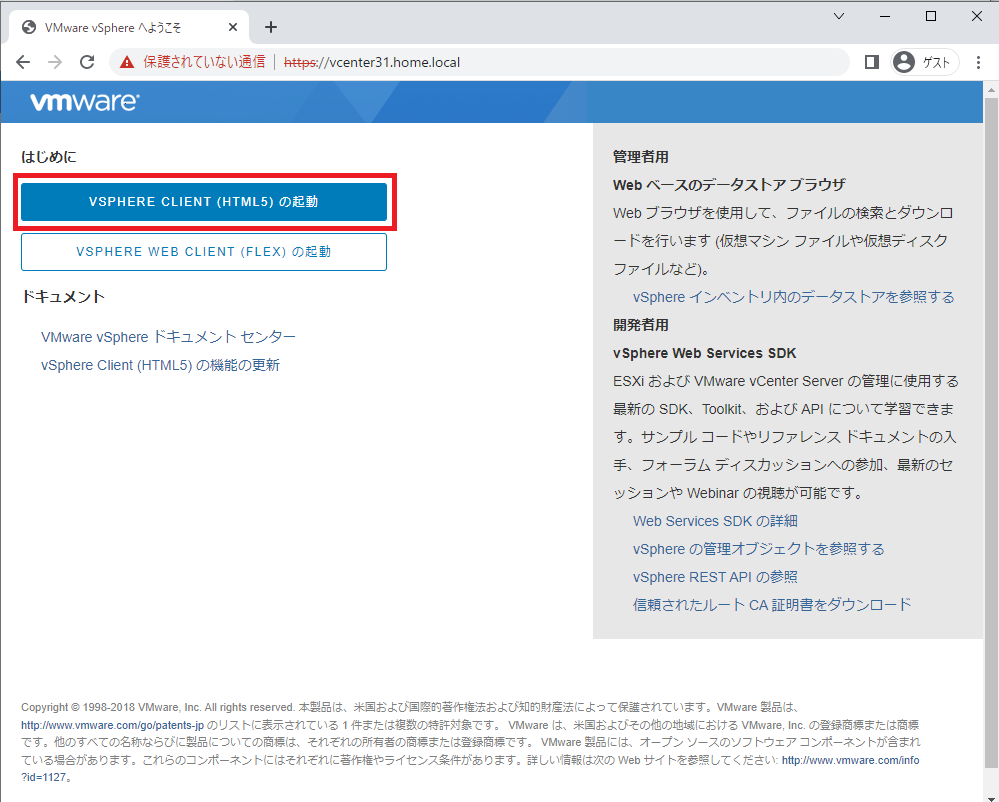Click the 管理者用 heading text
The height and width of the screenshot is (802, 999).
pos(640,157)
